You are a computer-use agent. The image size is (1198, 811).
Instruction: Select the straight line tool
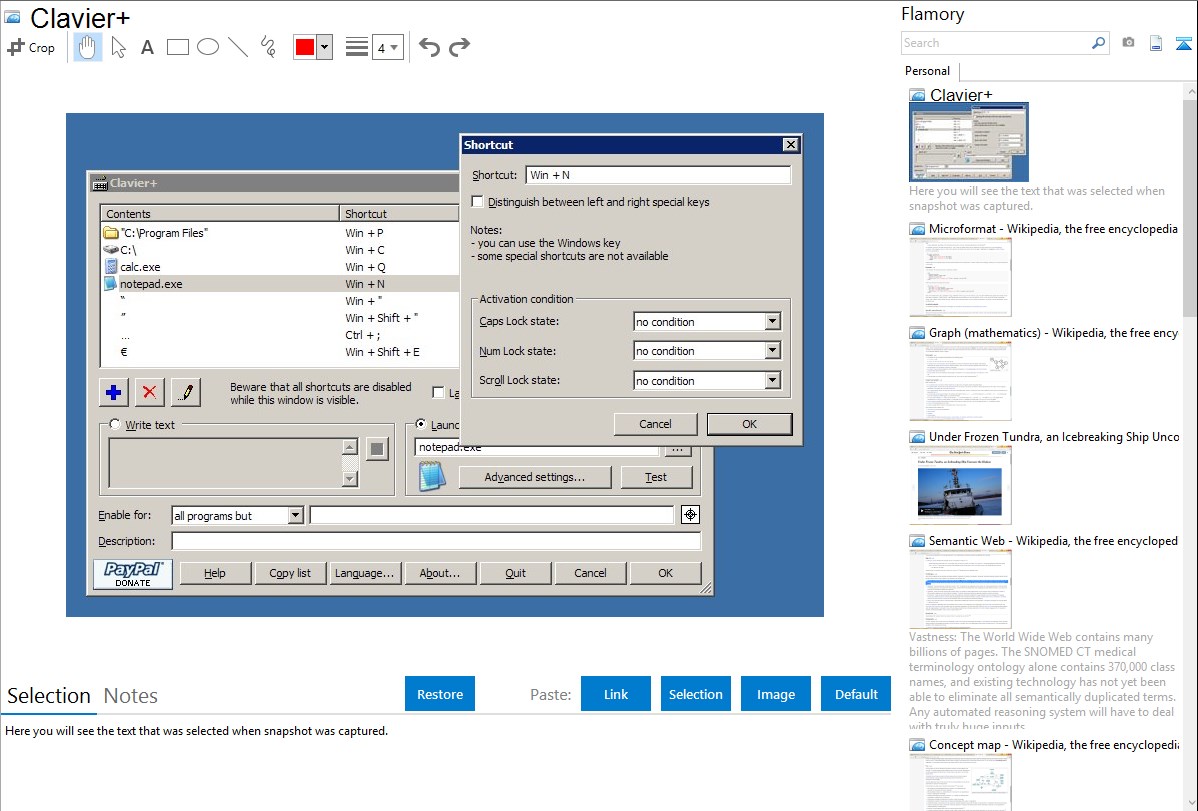coord(238,47)
